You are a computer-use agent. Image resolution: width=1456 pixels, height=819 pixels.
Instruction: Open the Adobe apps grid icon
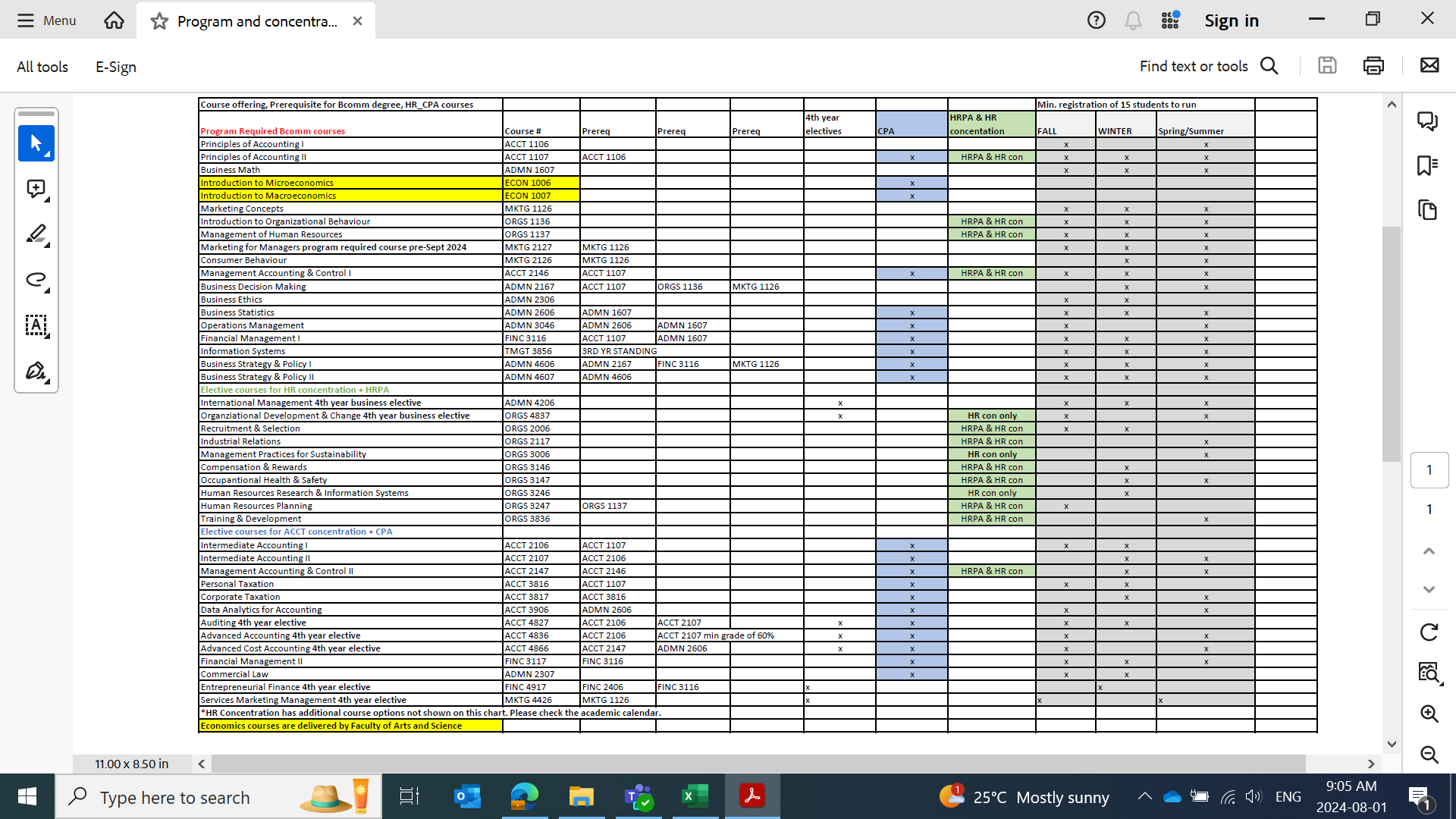(x=1170, y=20)
